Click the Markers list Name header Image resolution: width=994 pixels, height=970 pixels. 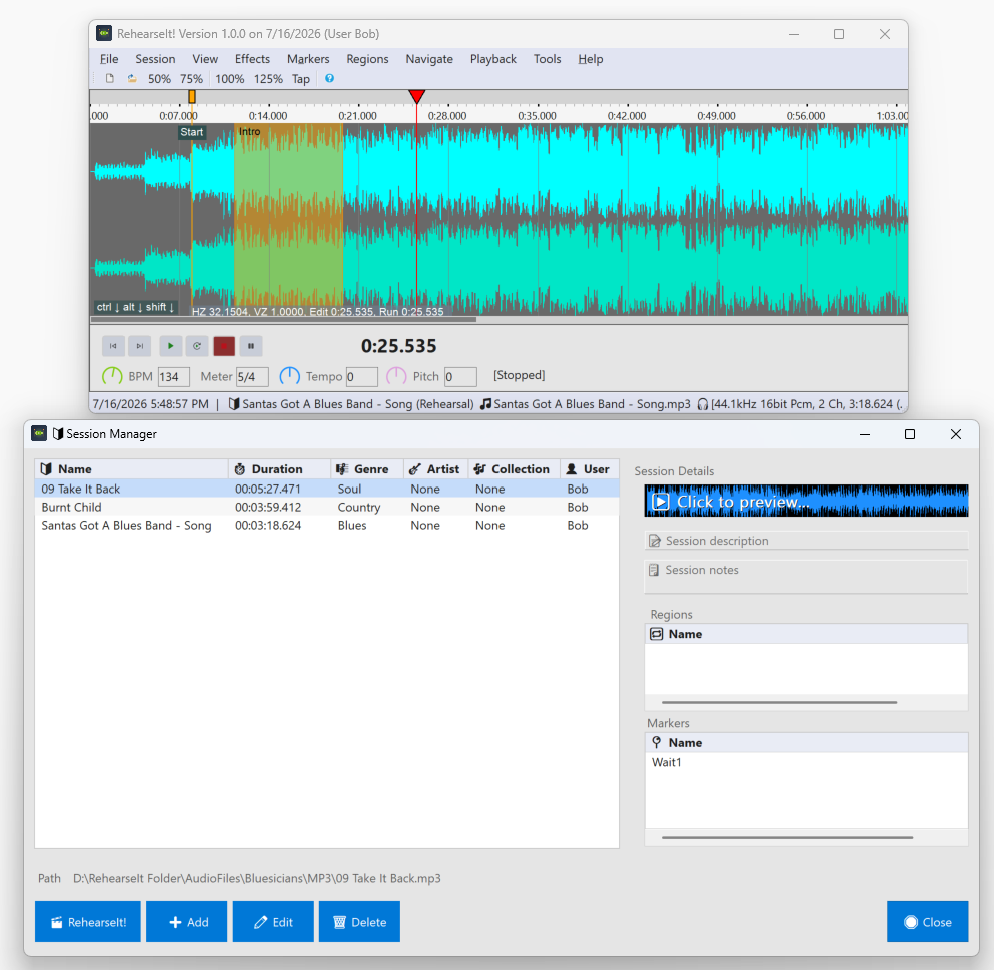click(806, 742)
